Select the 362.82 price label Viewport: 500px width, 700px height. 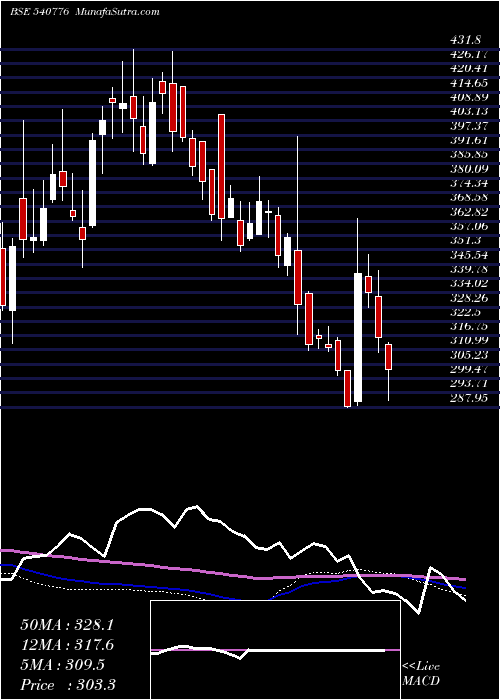(x=469, y=212)
